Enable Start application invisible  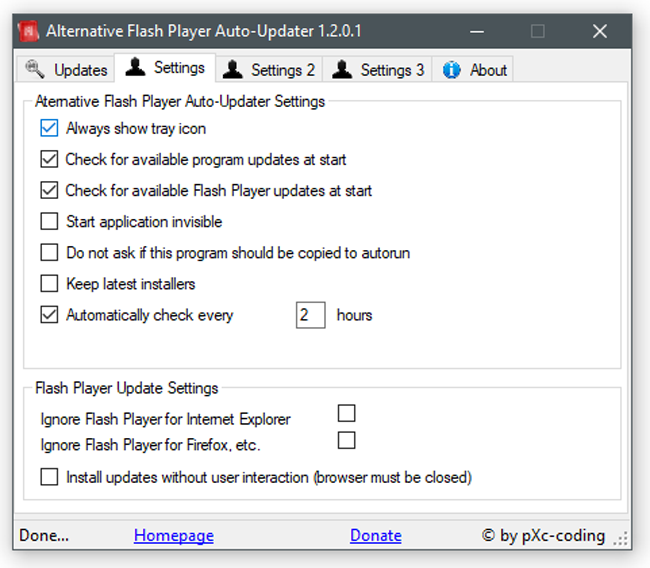tap(49, 221)
